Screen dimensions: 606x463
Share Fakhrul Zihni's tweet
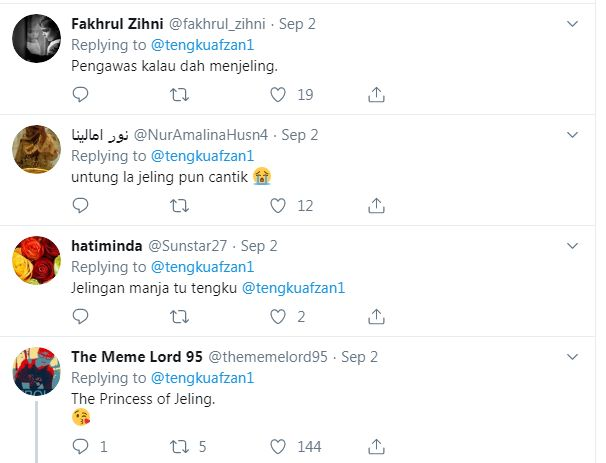pyautogui.click(x=377, y=95)
